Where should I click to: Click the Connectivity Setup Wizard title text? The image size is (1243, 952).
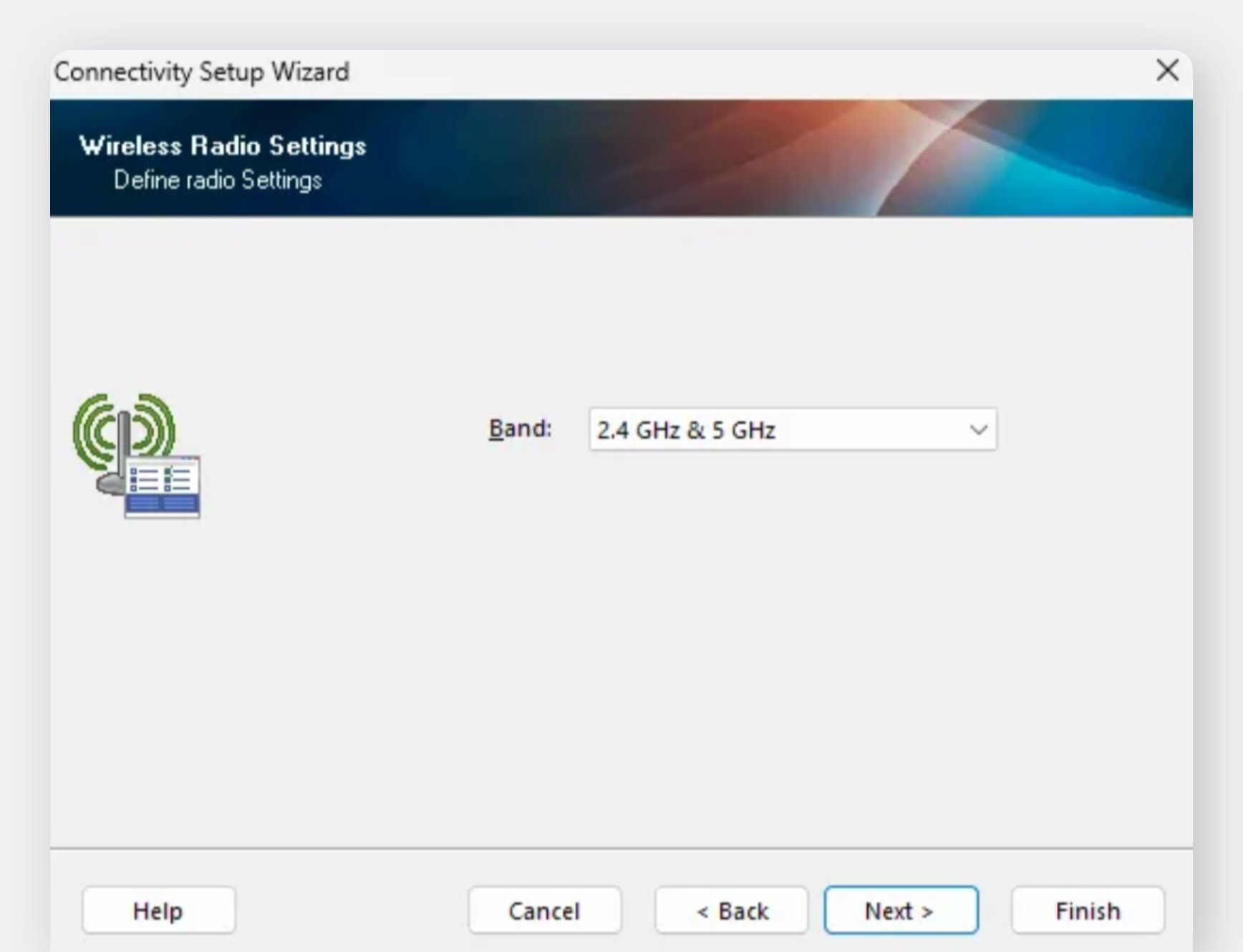pyautogui.click(x=202, y=72)
